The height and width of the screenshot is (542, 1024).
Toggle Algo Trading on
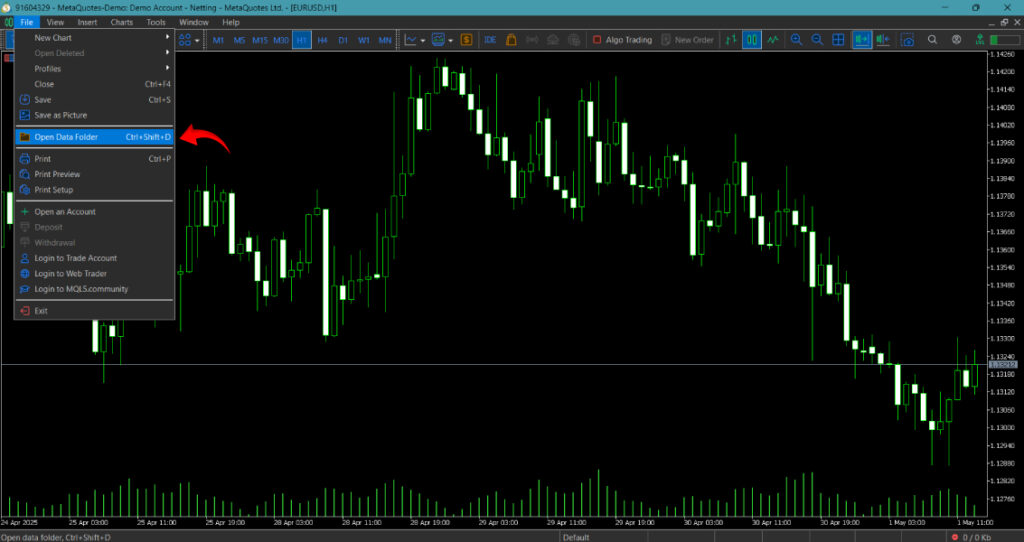click(622, 40)
